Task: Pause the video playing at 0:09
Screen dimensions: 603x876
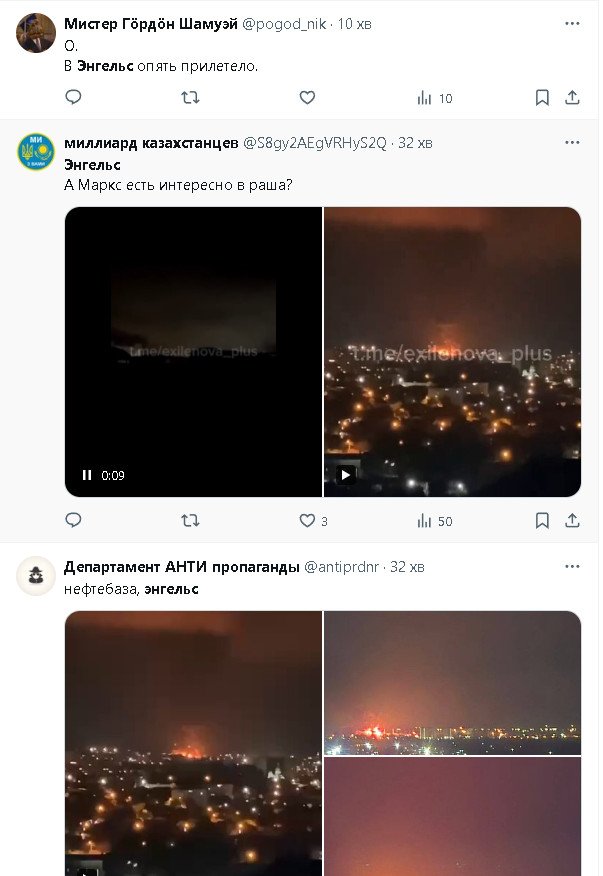Action: click(x=87, y=475)
